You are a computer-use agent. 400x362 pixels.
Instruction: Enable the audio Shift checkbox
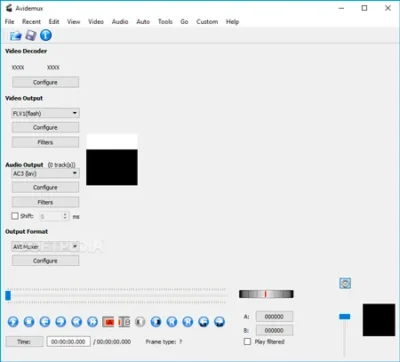coord(15,216)
